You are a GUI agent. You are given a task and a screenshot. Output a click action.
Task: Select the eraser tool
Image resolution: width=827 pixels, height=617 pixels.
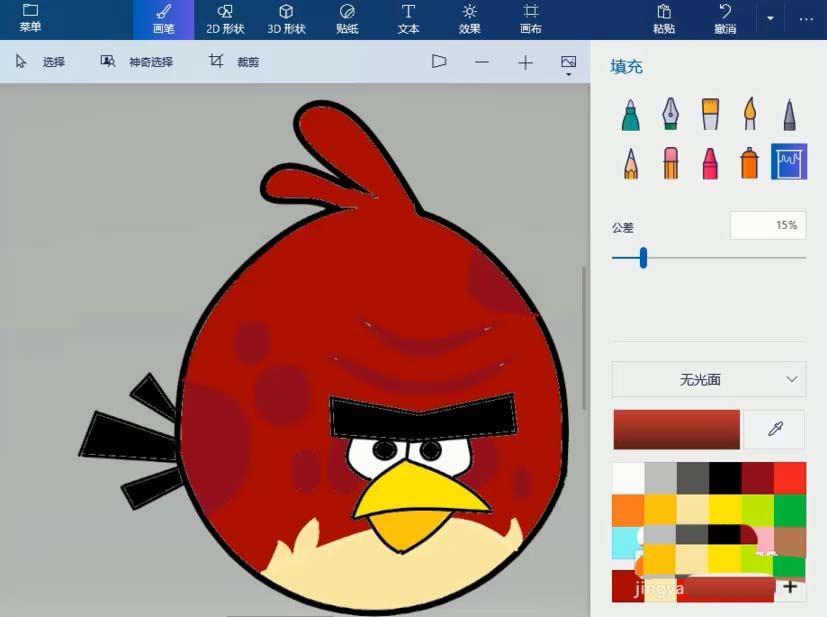click(670, 163)
